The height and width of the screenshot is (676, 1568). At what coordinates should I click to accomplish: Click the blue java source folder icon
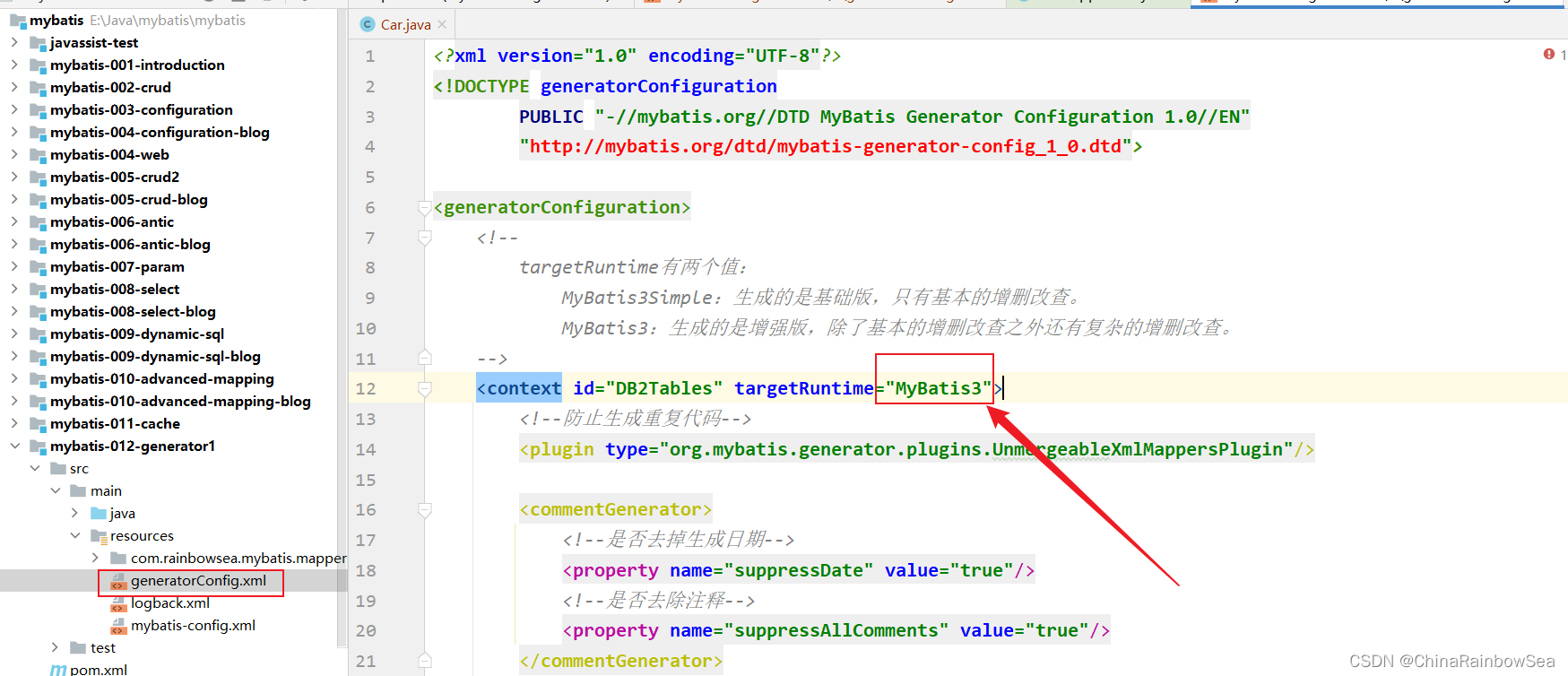pyautogui.click(x=99, y=514)
